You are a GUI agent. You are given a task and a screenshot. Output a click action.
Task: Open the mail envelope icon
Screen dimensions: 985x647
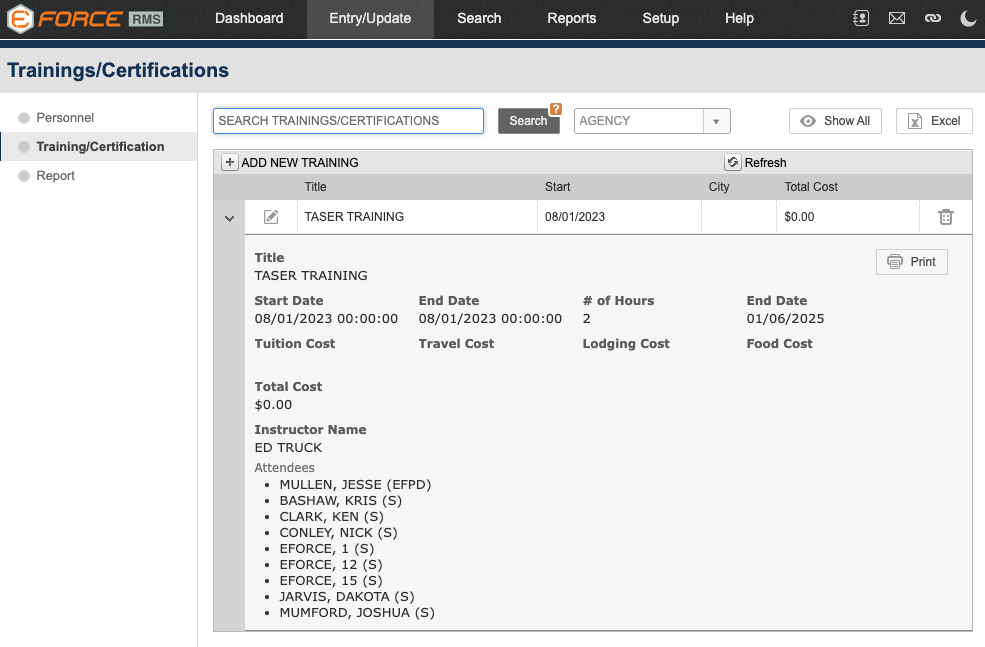896,17
